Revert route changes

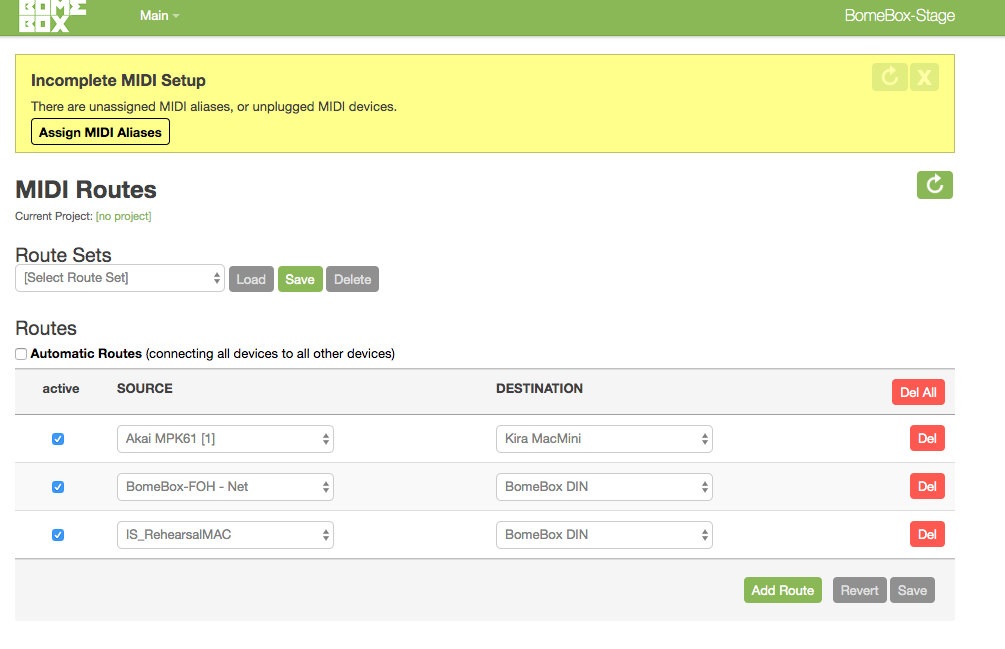pos(860,590)
